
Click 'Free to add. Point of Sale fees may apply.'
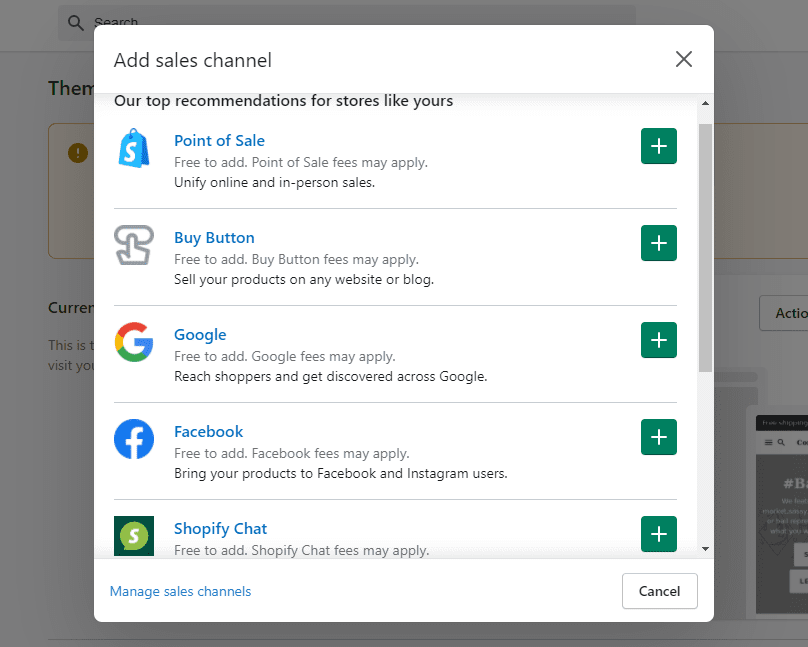[x=301, y=163]
